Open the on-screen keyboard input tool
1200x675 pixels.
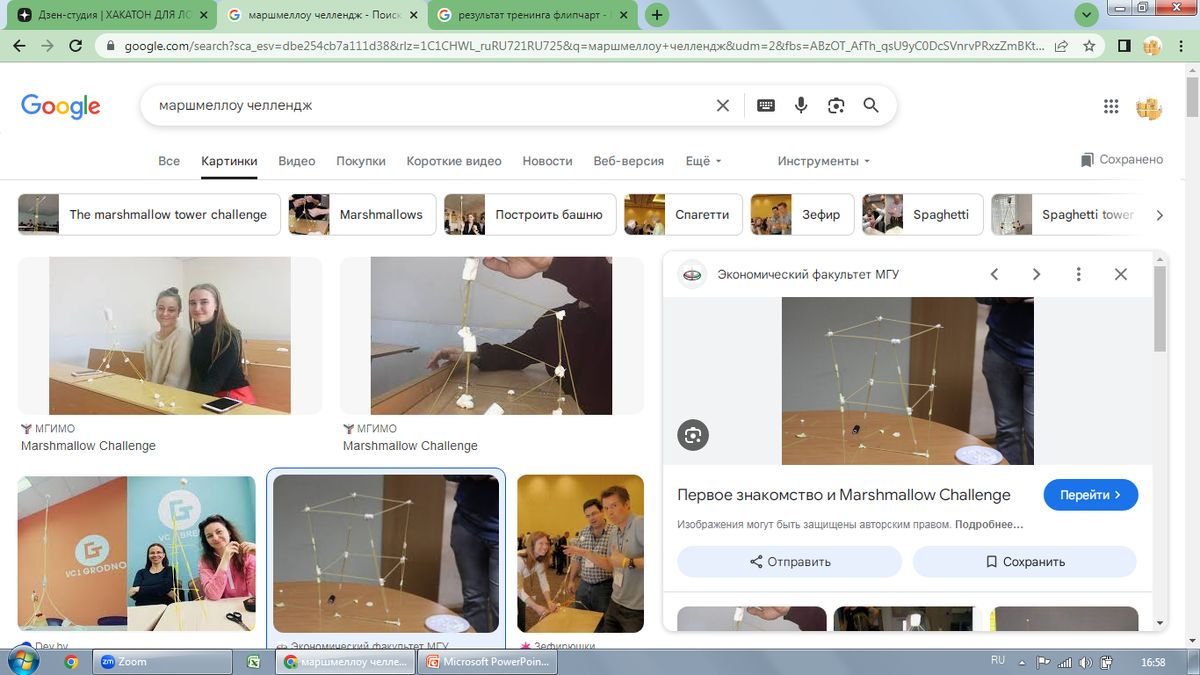tap(766, 105)
